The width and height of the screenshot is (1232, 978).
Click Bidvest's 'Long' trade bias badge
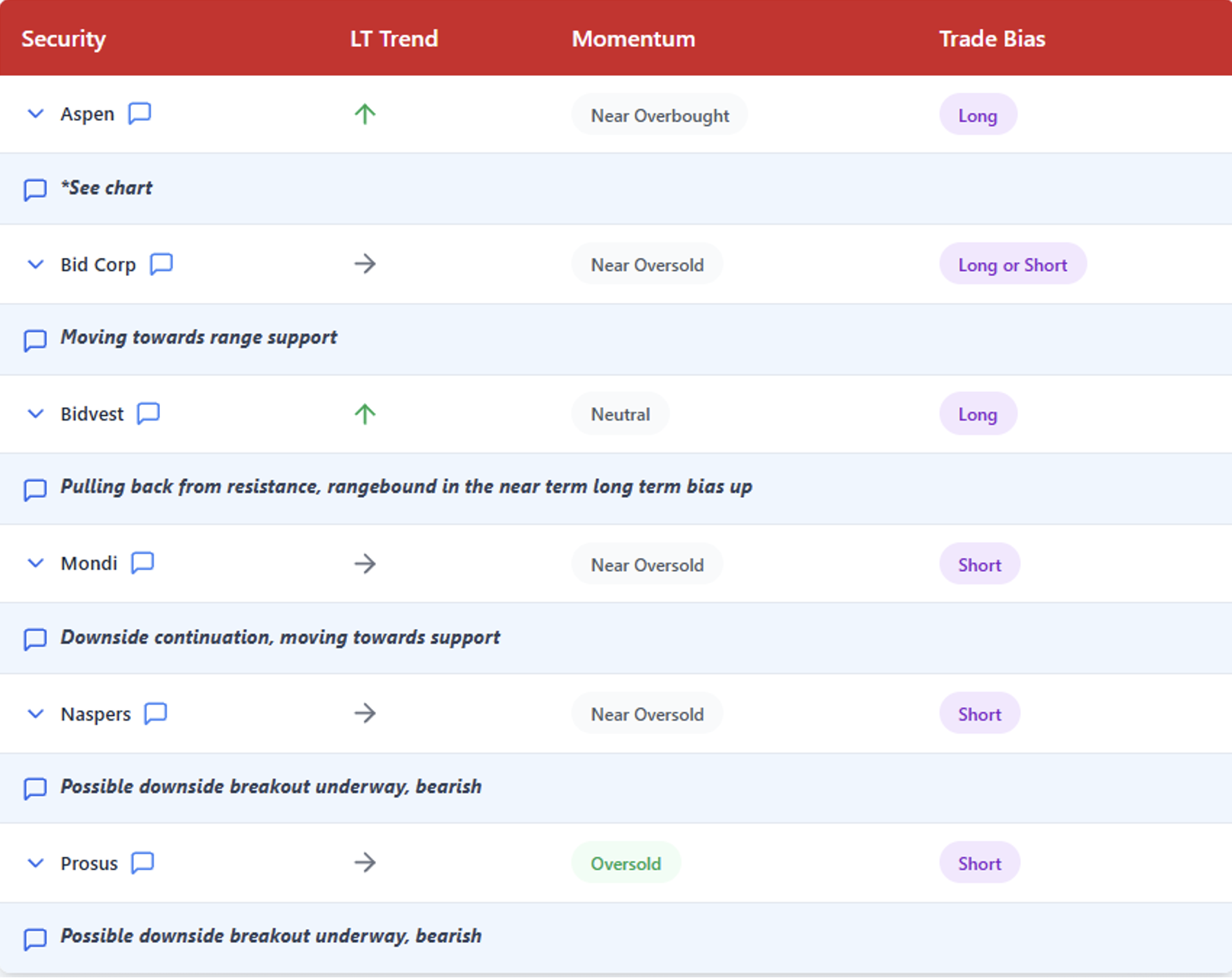coord(977,414)
